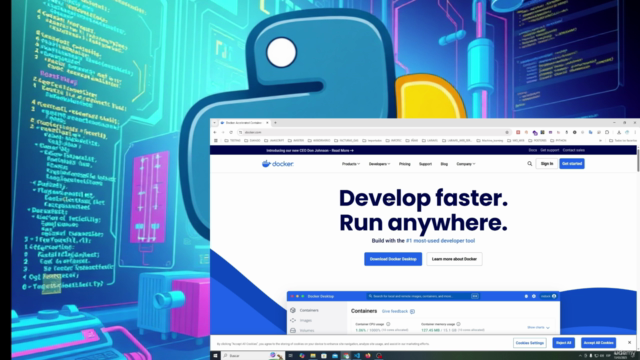The height and width of the screenshot is (360, 640).
Task: Bookmark this page with the star icon
Action: [507, 132]
